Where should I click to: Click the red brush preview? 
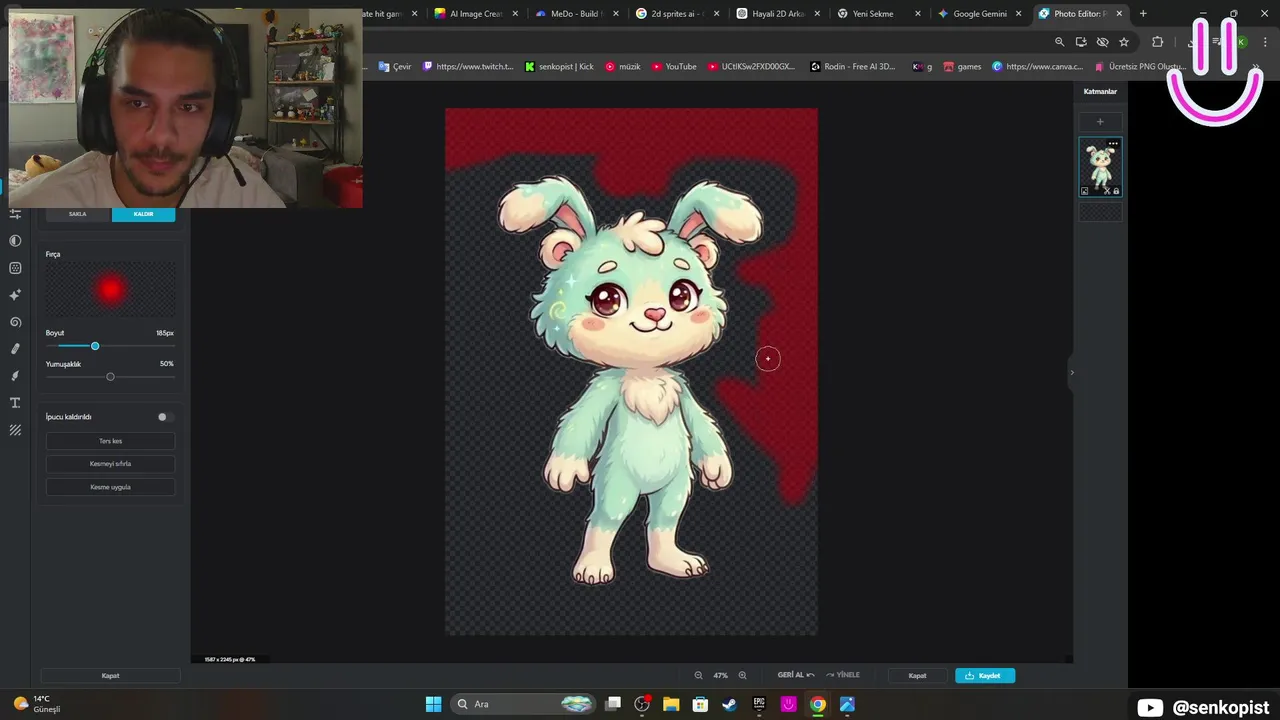pyautogui.click(x=110, y=289)
